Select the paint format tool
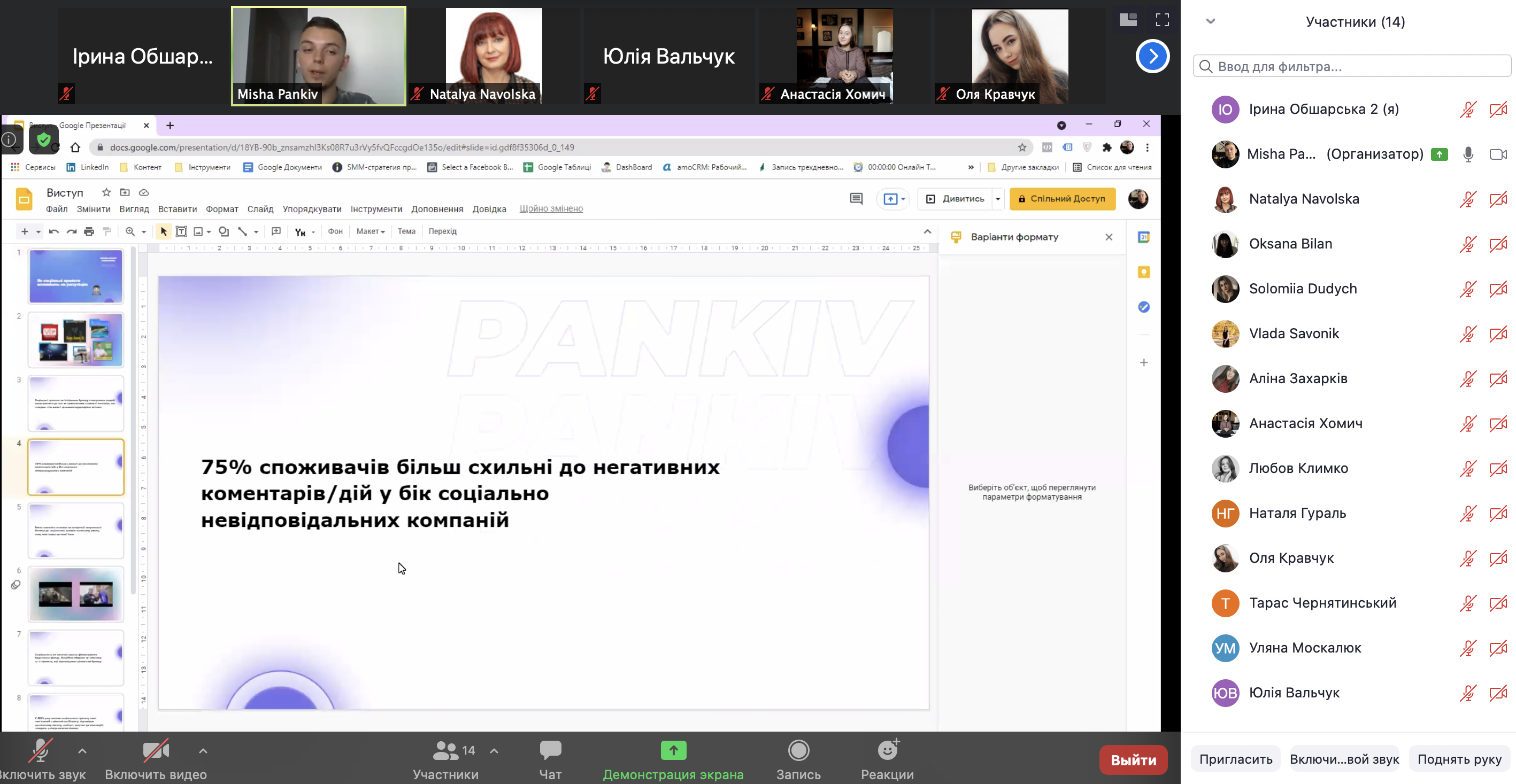Image resolution: width=1516 pixels, height=784 pixels. pyautogui.click(x=106, y=232)
